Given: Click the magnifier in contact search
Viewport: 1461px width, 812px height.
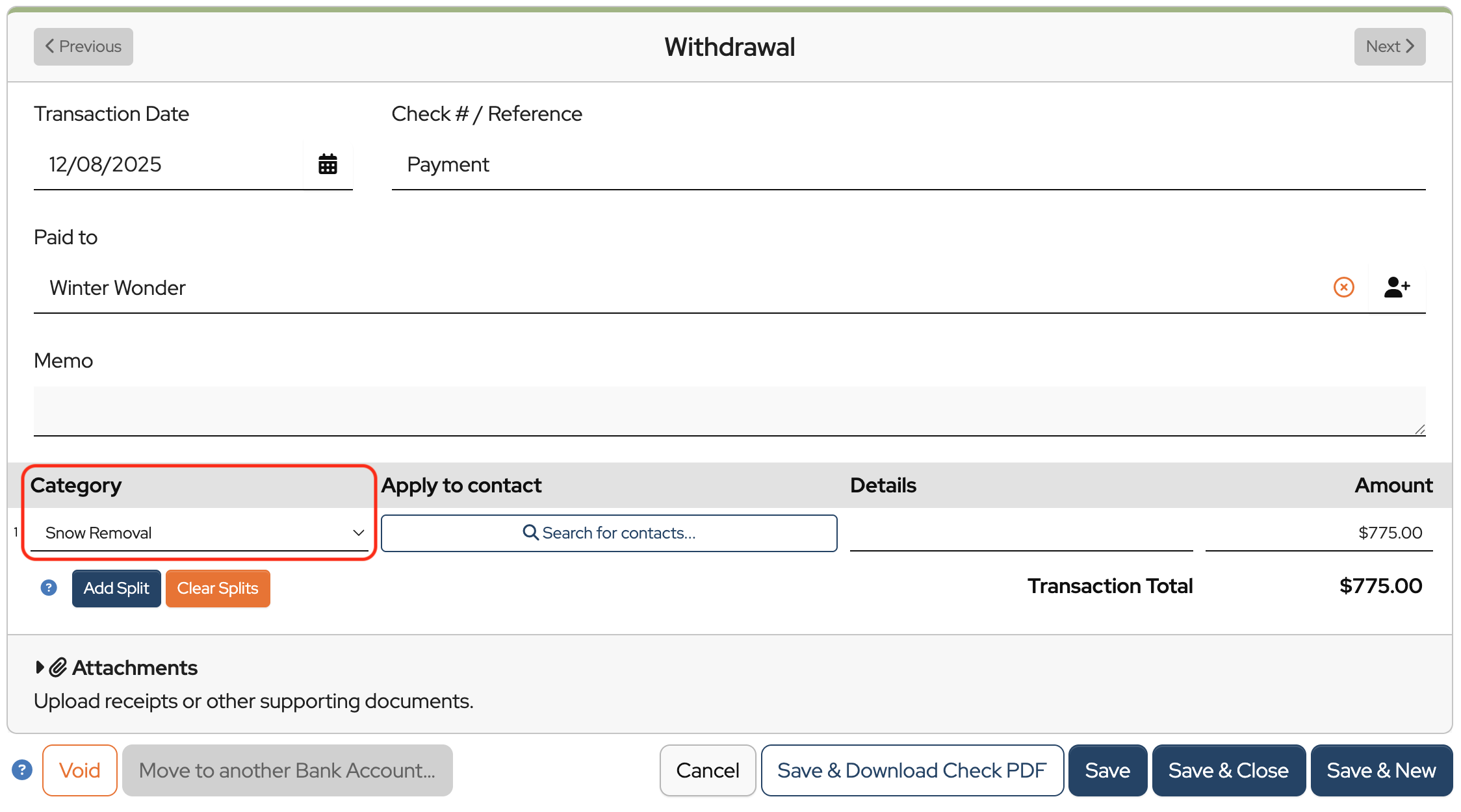Looking at the screenshot, I should click(x=530, y=533).
